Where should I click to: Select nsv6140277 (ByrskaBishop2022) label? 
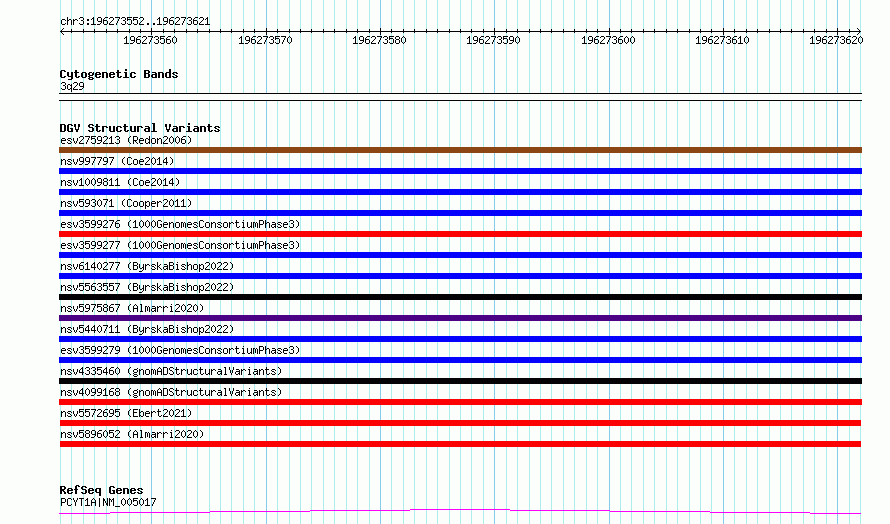(x=147, y=266)
